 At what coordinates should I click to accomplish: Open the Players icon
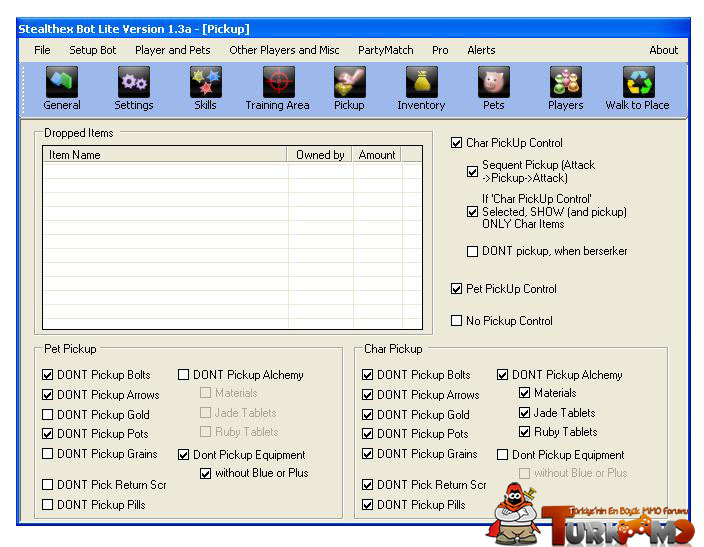point(565,83)
